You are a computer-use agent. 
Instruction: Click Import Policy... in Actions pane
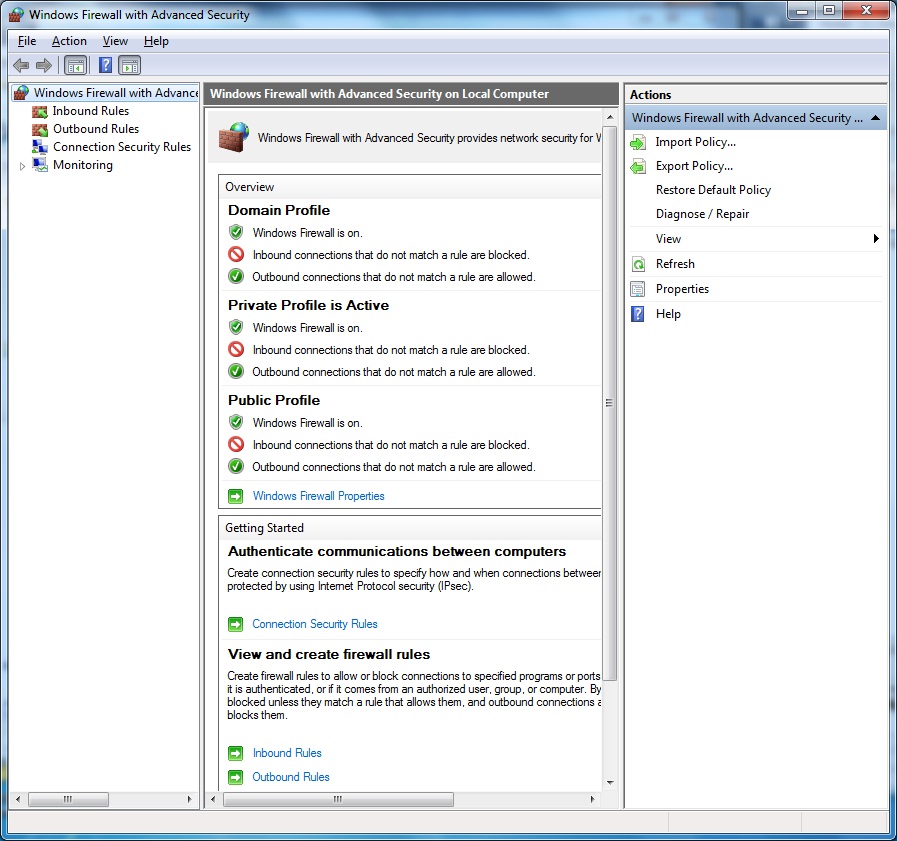click(696, 142)
